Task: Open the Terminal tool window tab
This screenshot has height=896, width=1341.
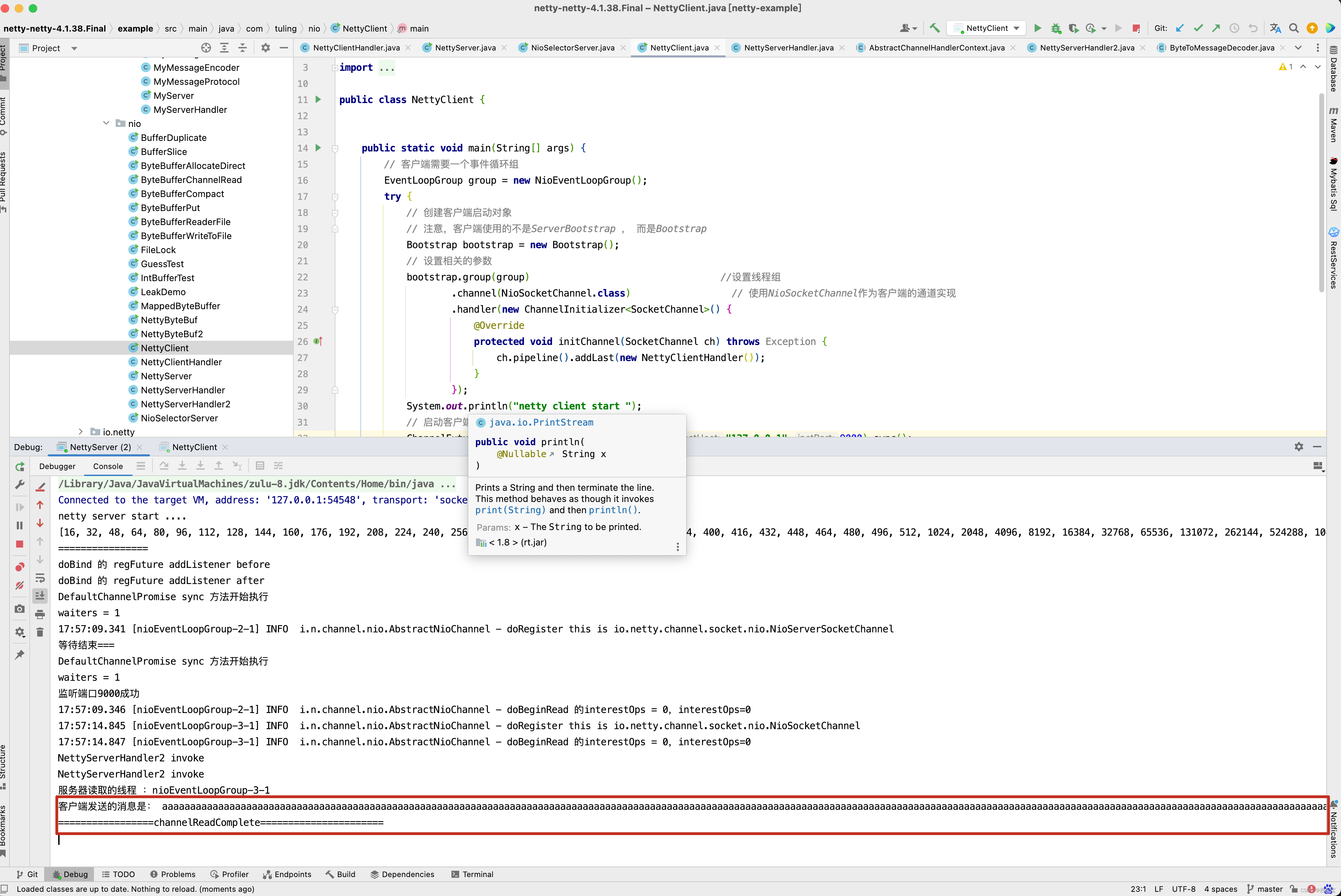Action: (x=472, y=874)
